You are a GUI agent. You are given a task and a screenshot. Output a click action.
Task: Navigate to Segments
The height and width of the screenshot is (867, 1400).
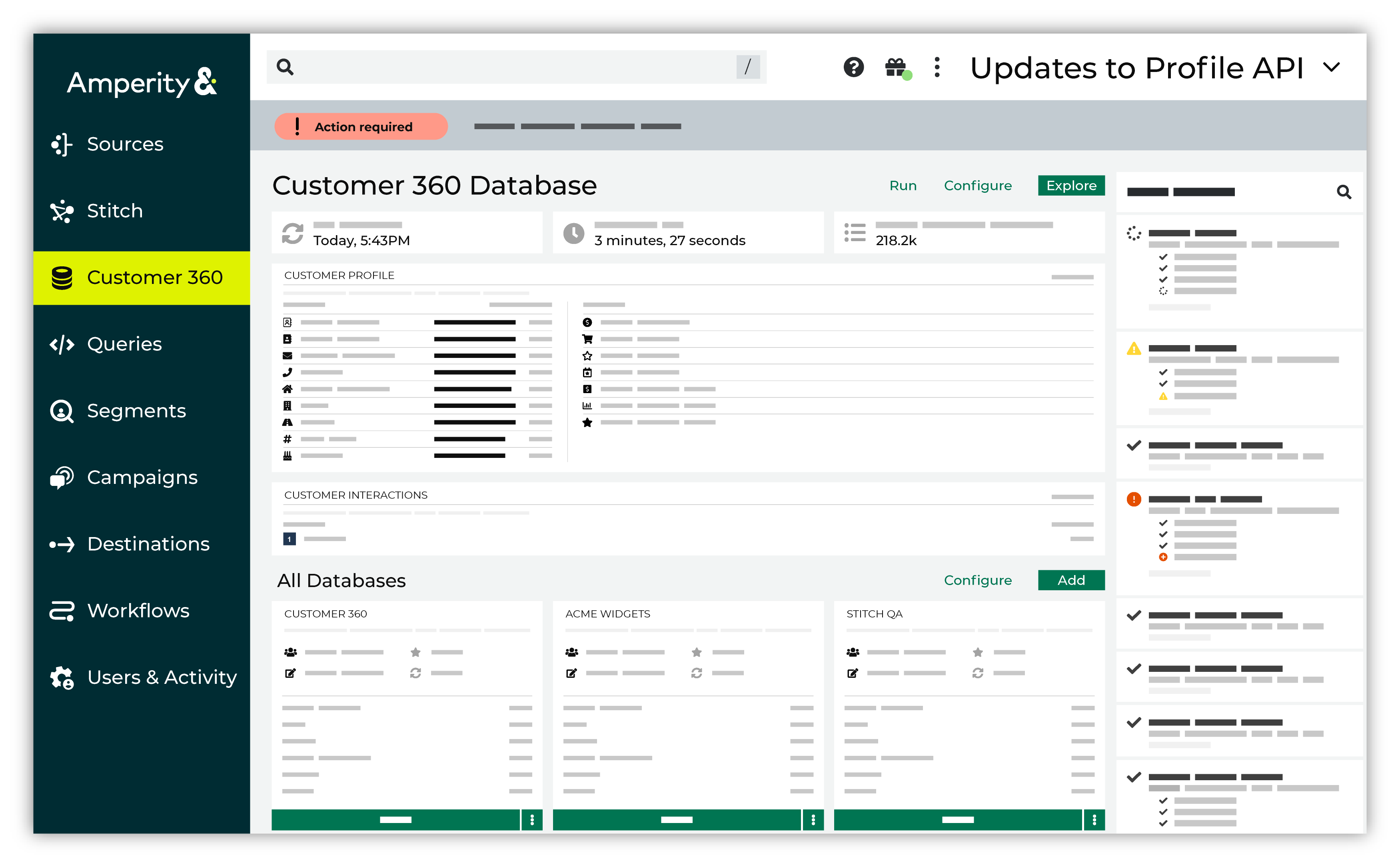(141, 411)
